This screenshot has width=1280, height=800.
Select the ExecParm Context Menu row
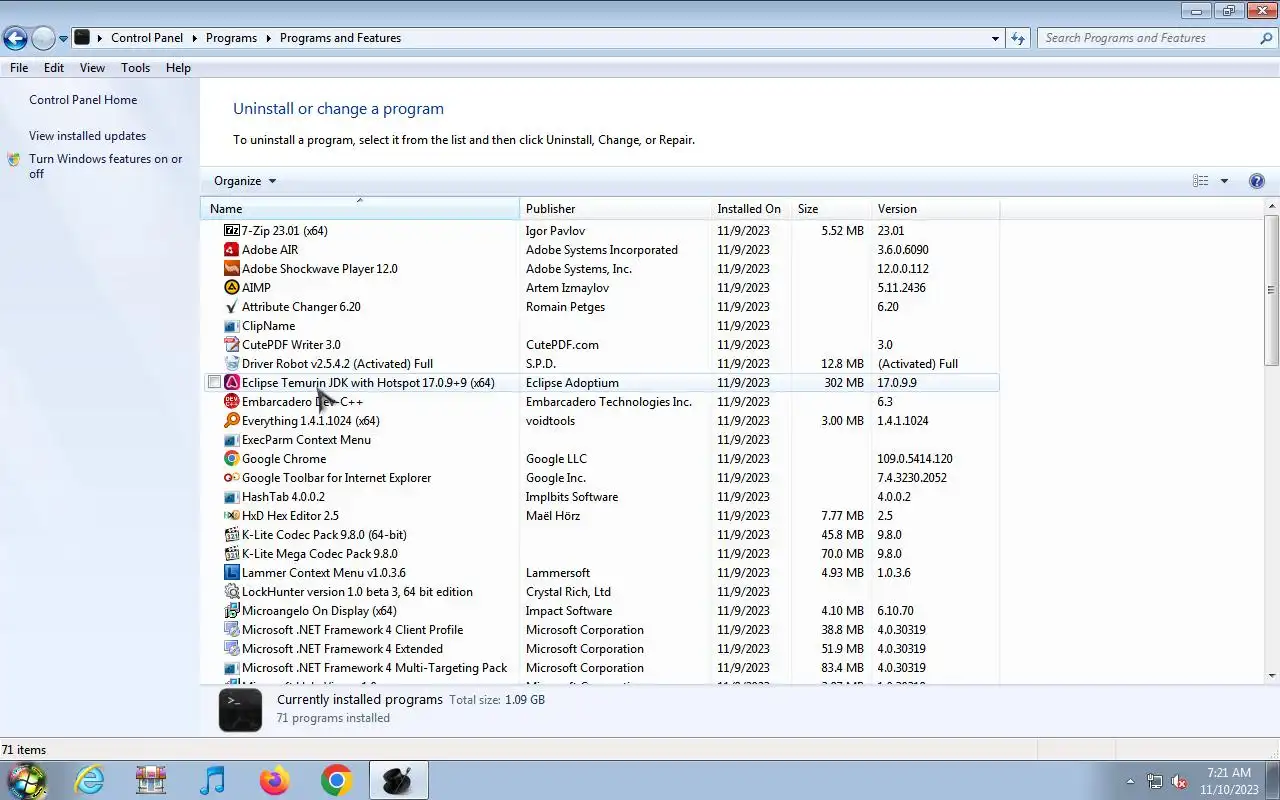click(x=600, y=440)
